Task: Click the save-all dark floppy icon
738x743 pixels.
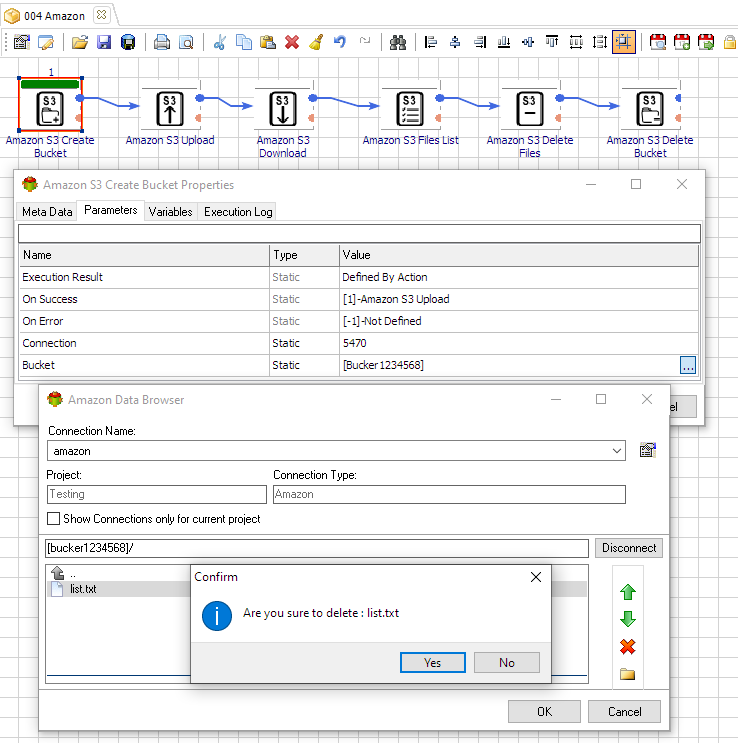Action: tap(128, 42)
